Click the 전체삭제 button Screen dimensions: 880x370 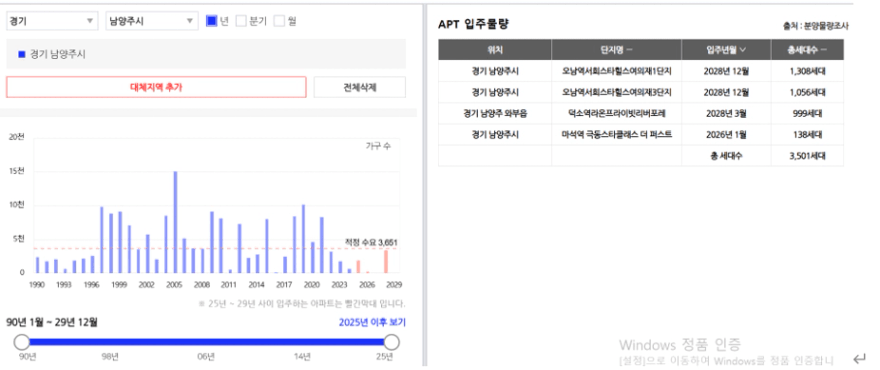coord(359,87)
